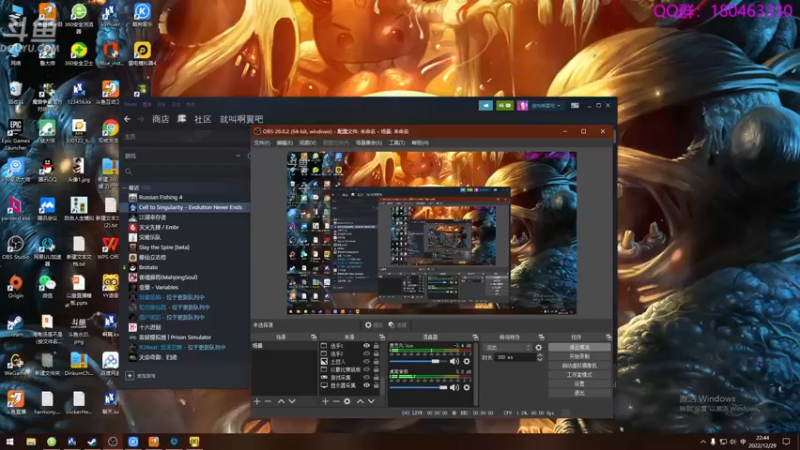Launch OBS Studio from the desktop icon
This screenshot has height=450, width=800.
(x=15, y=247)
